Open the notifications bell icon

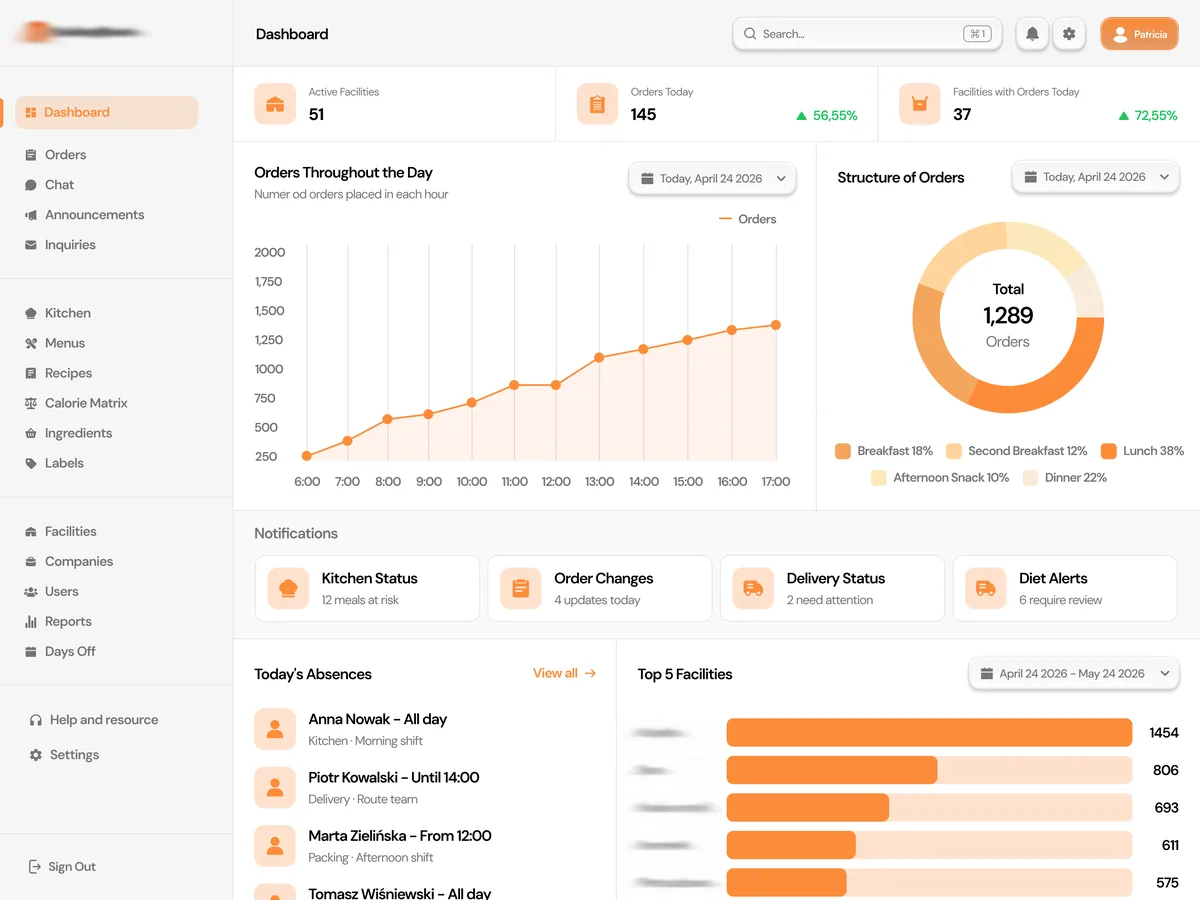click(1032, 34)
